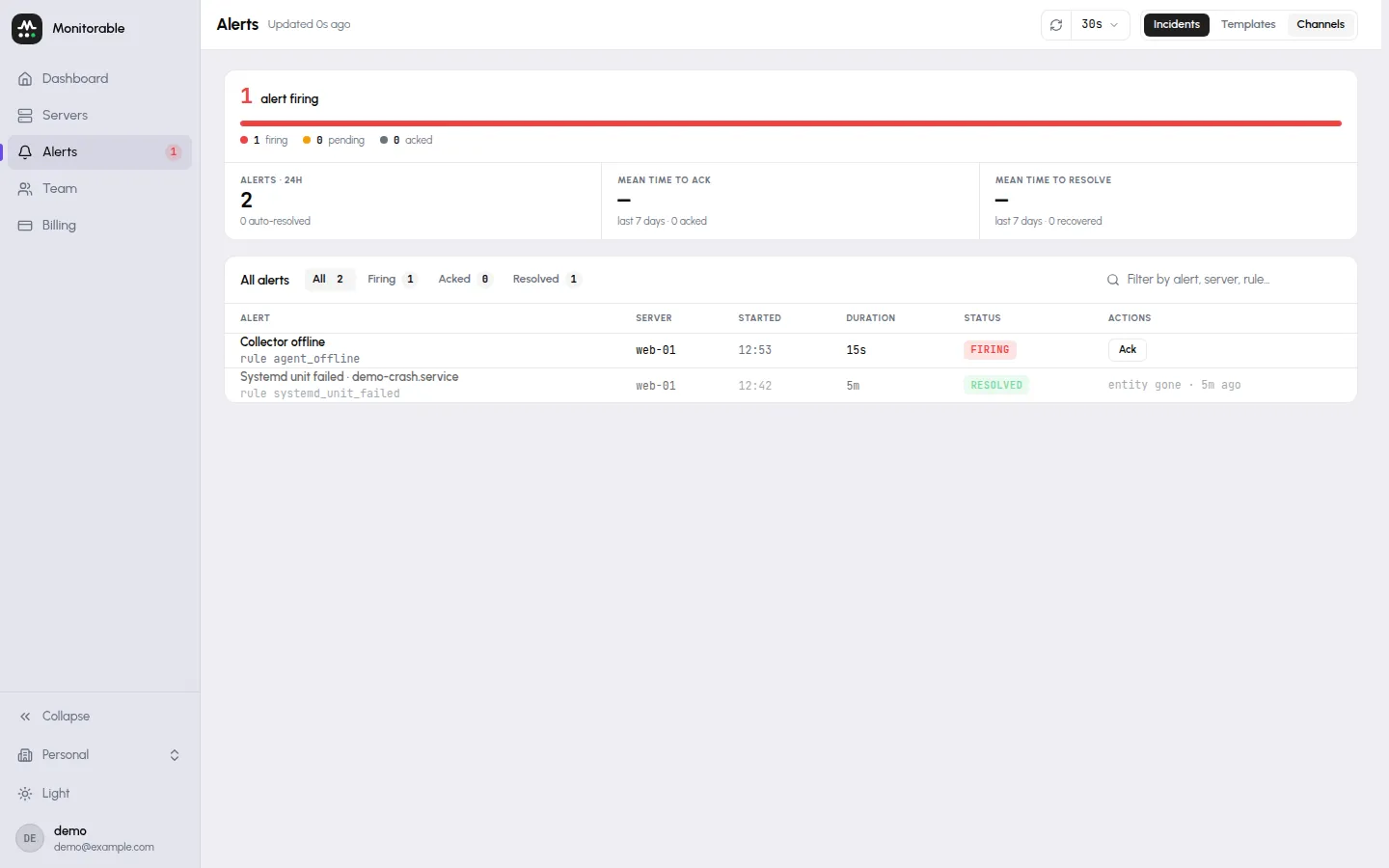The height and width of the screenshot is (868, 1389).
Task: Go to the Team page
Action: click(99, 189)
